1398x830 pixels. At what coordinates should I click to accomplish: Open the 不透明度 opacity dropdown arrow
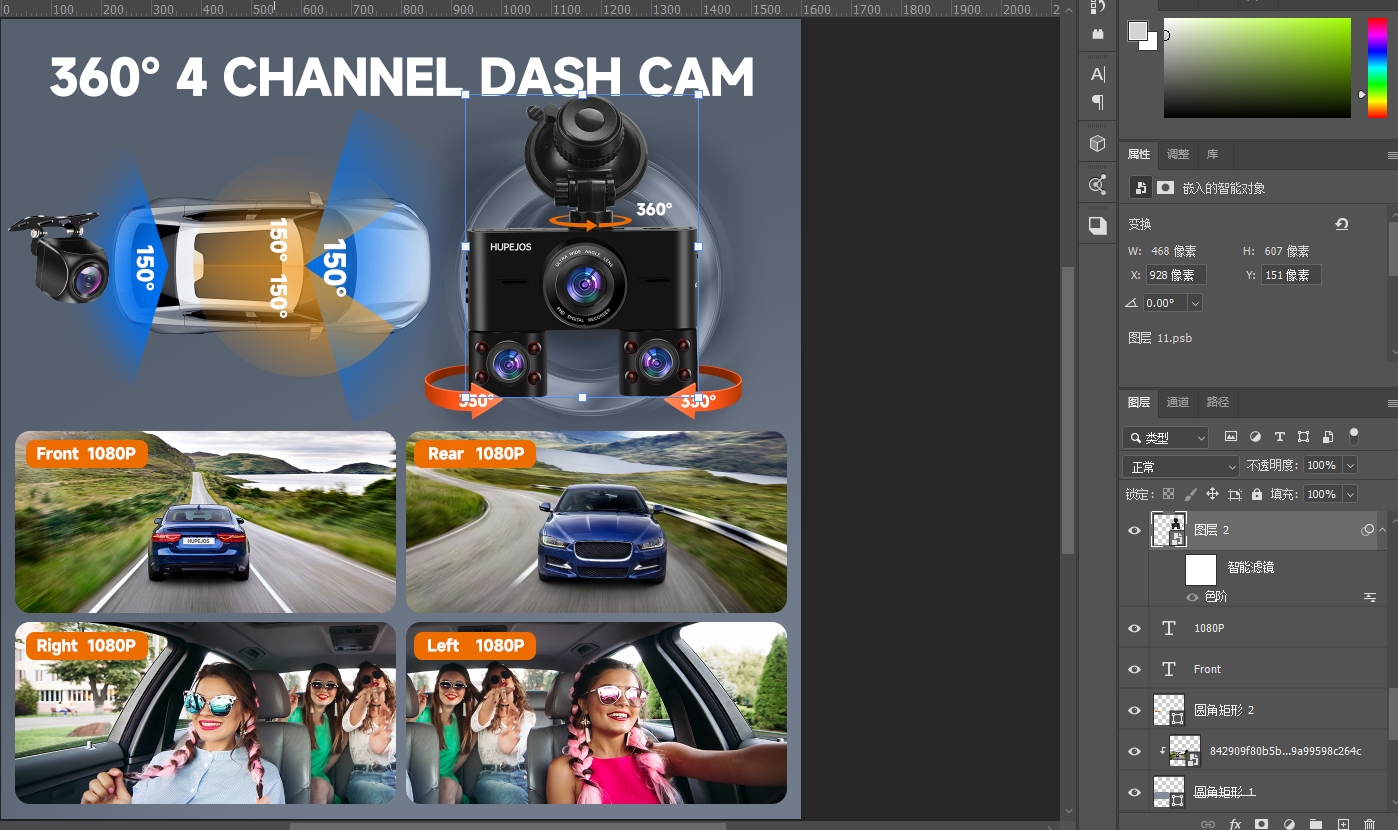click(x=1350, y=466)
